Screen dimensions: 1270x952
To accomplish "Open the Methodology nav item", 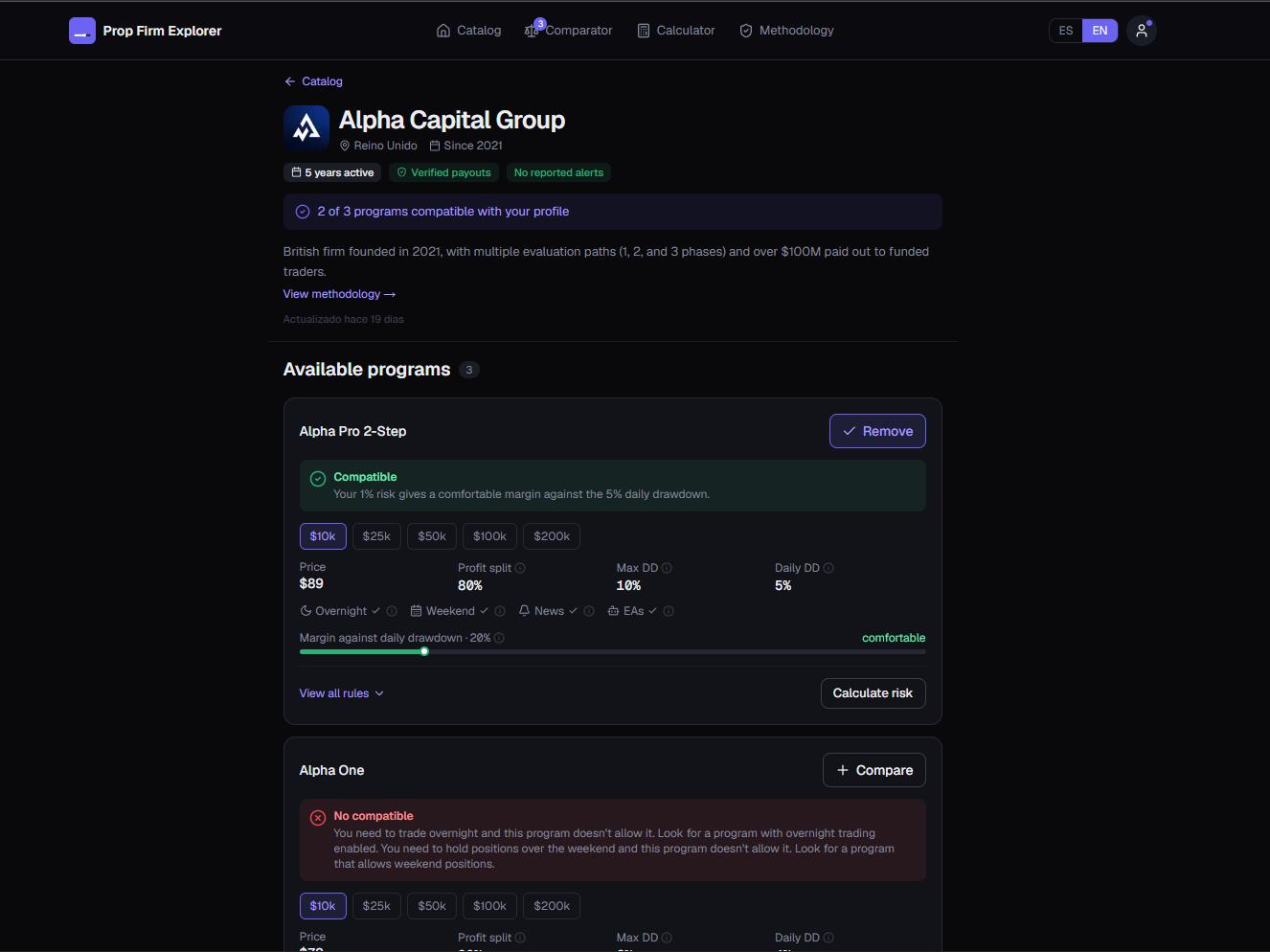I will click(786, 31).
